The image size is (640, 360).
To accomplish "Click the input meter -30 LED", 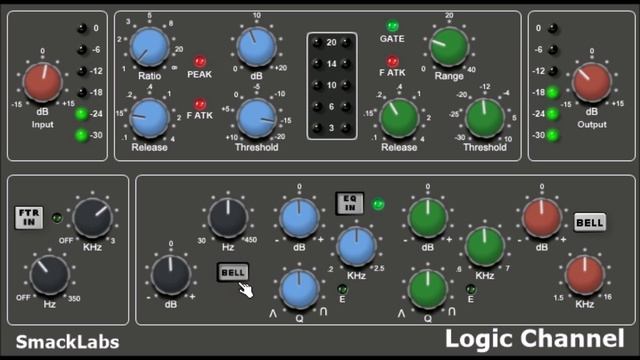I will 82,135.
